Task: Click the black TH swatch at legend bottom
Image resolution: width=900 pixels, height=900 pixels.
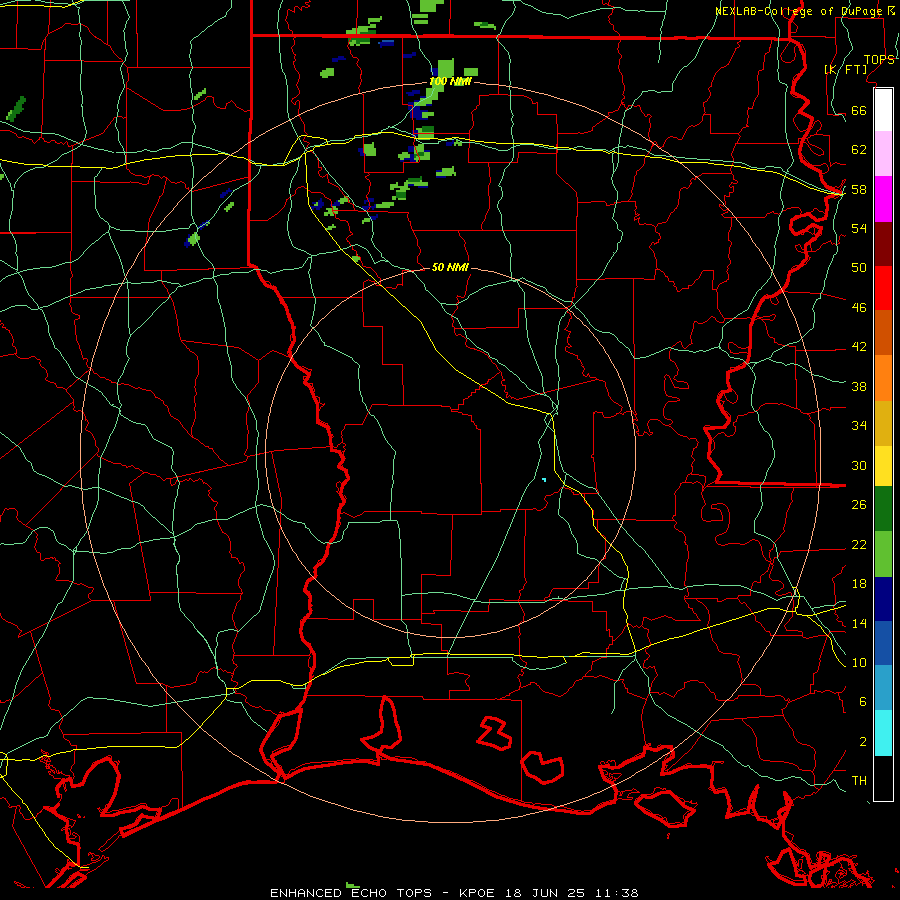Action: [883, 778]
